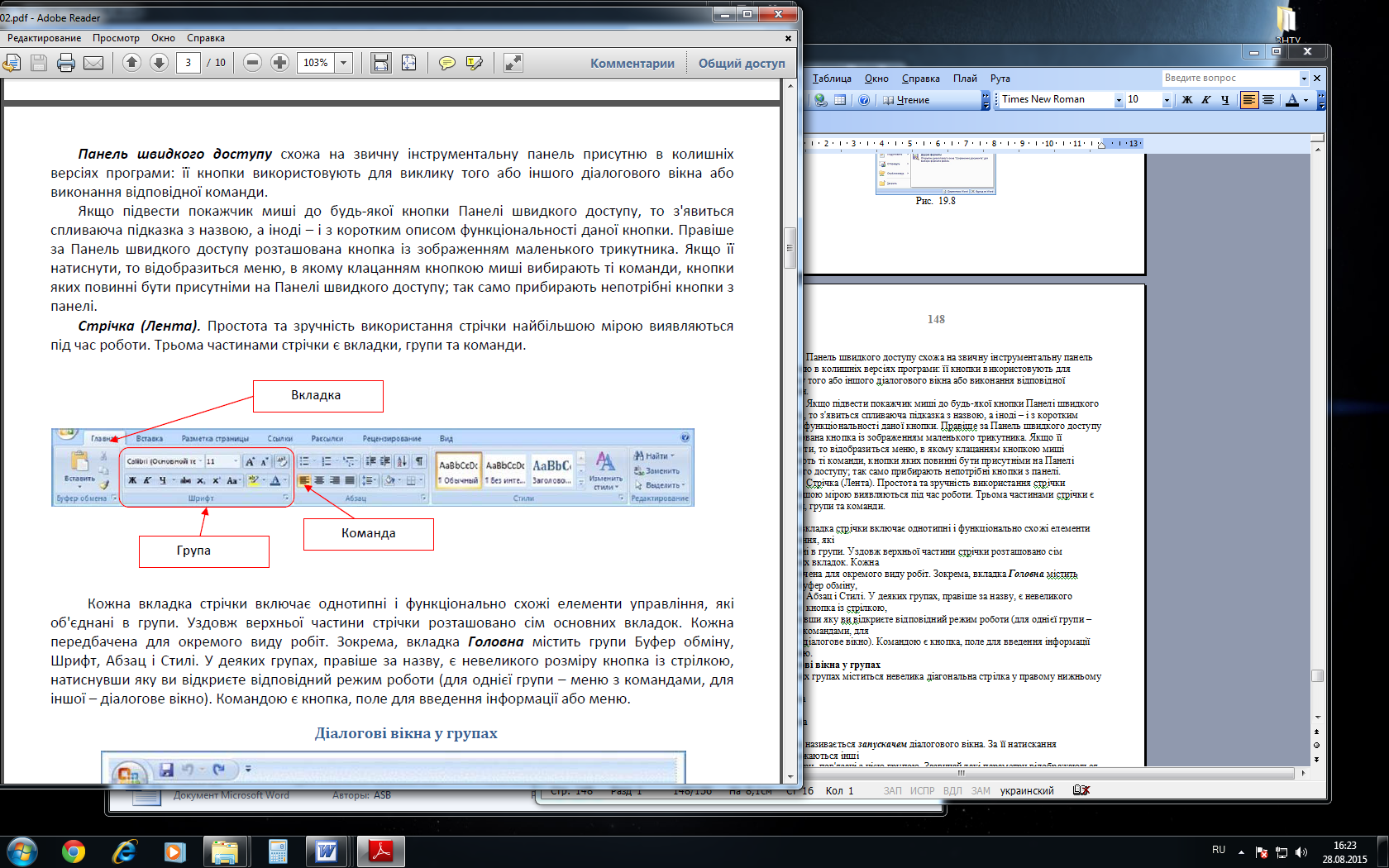Viewport: 1389px width, 868px height.
Task: Go to next page with down arrow icon
Action: coord(159,63)
